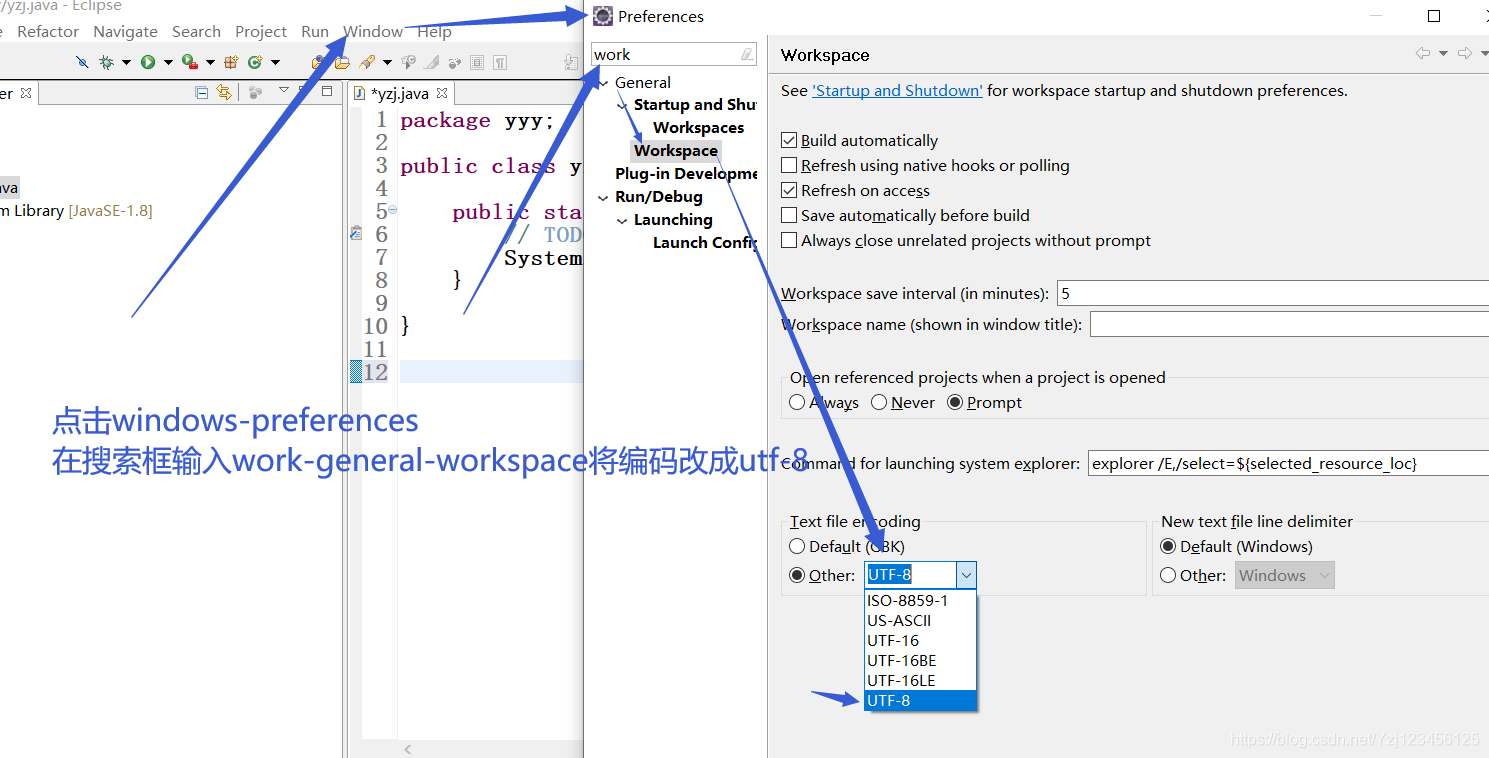
Task: Click the External Tools run icon
Action: (190, 62)
